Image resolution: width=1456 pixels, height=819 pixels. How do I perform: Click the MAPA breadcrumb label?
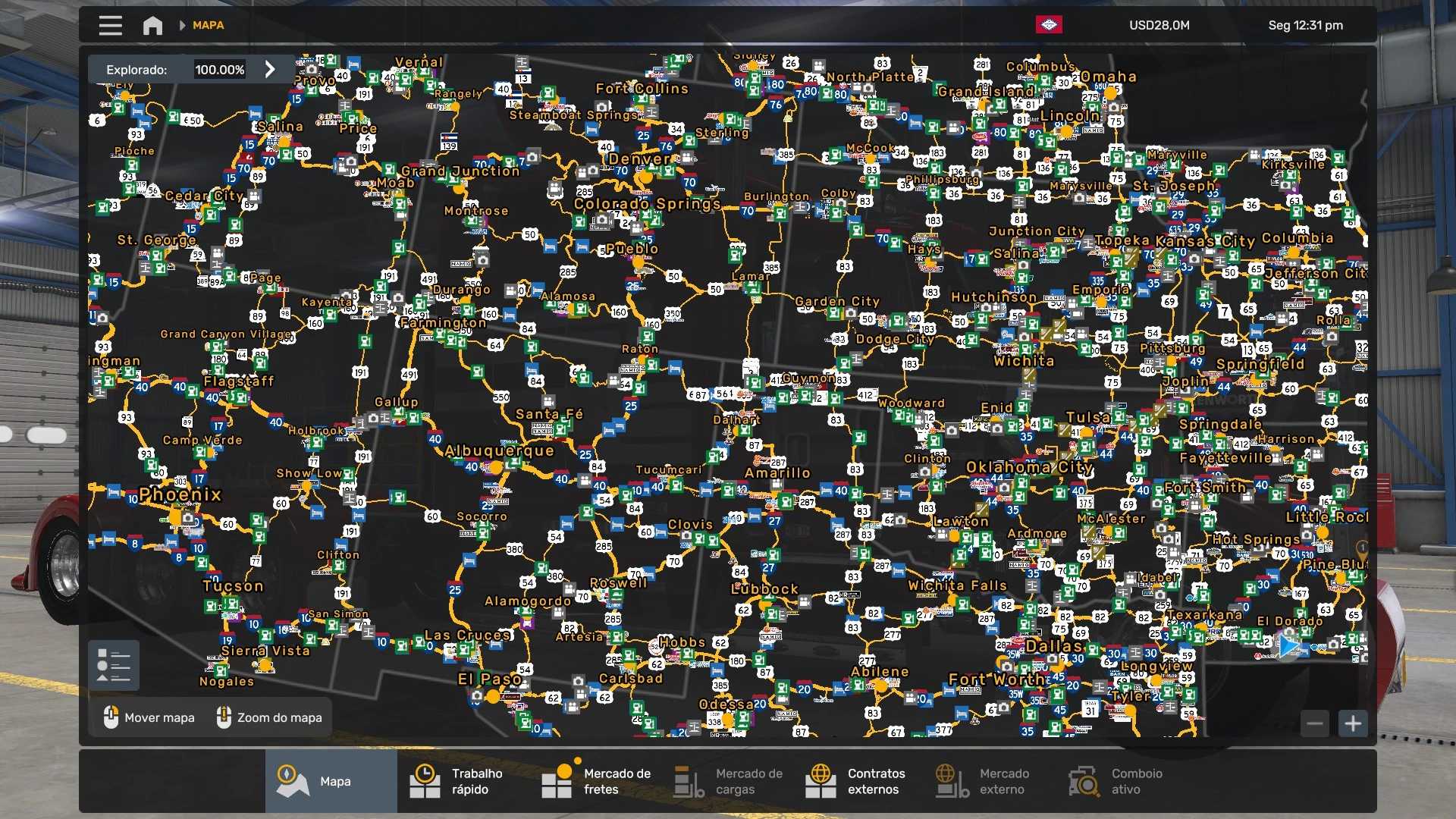(208, 26)
